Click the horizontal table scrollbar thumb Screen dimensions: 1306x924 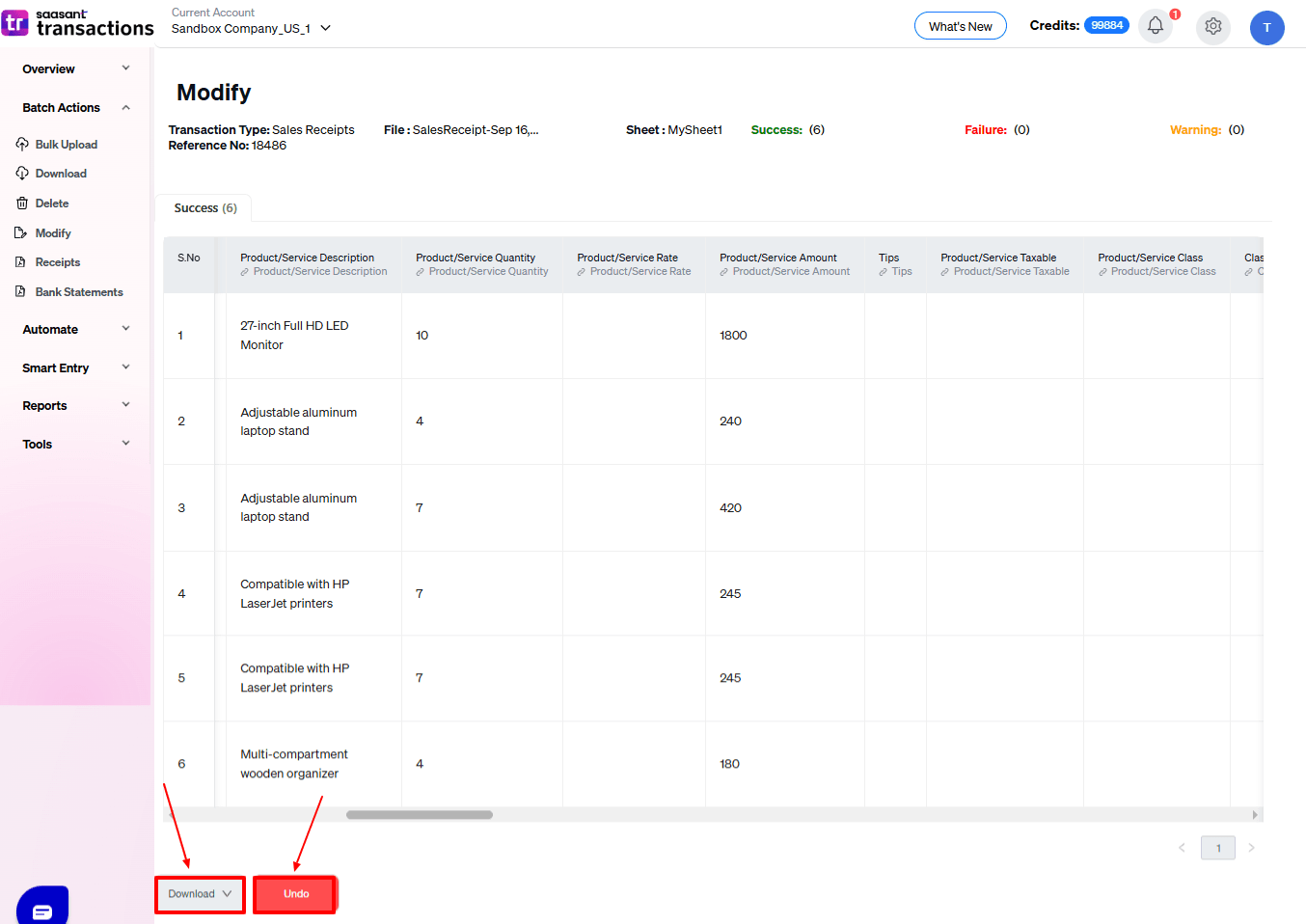419,815
